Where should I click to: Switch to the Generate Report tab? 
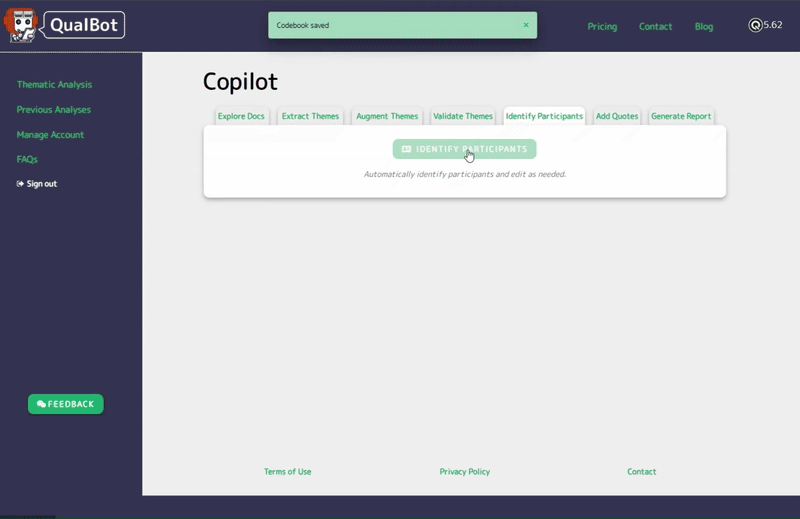point(681,116)
